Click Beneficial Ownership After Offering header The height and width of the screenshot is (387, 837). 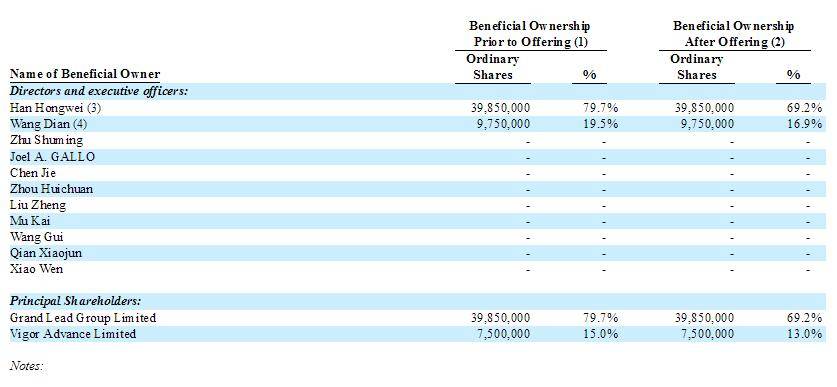(x=733, y=34)
